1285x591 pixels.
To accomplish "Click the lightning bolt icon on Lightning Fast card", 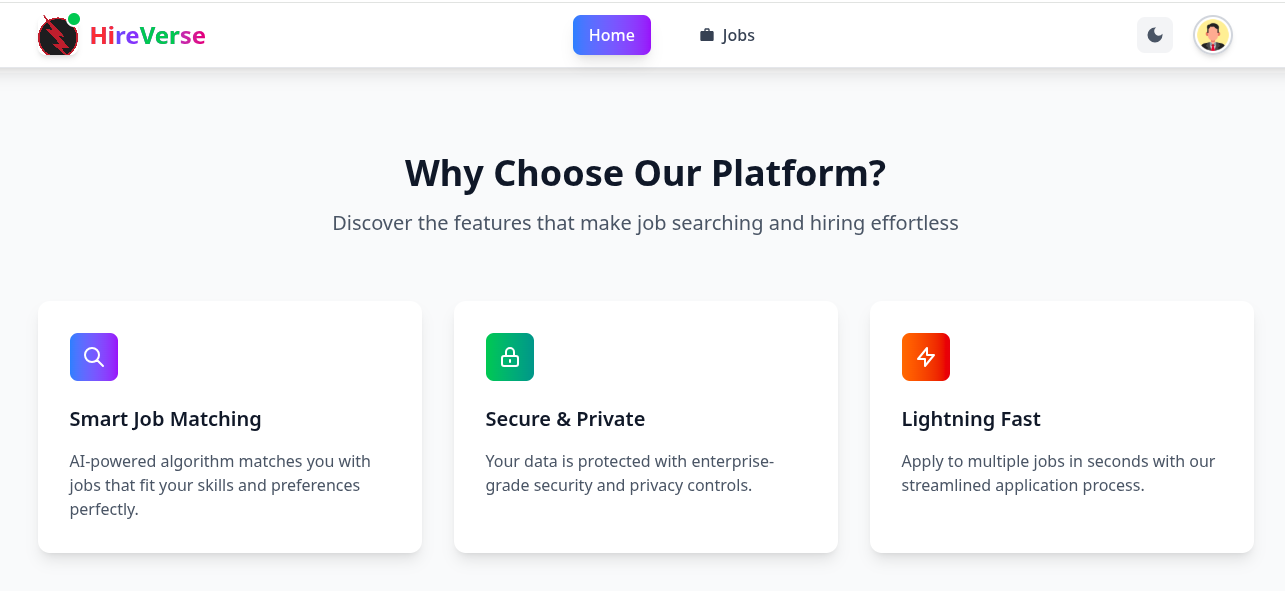I will coord(925,356).
